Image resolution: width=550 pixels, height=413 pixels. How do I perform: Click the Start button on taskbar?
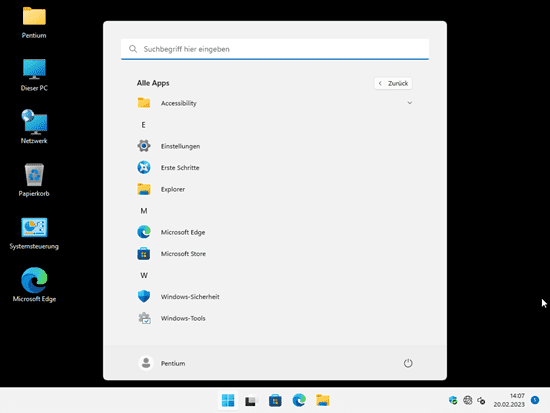pyautogui.click(x=228, y=400)
